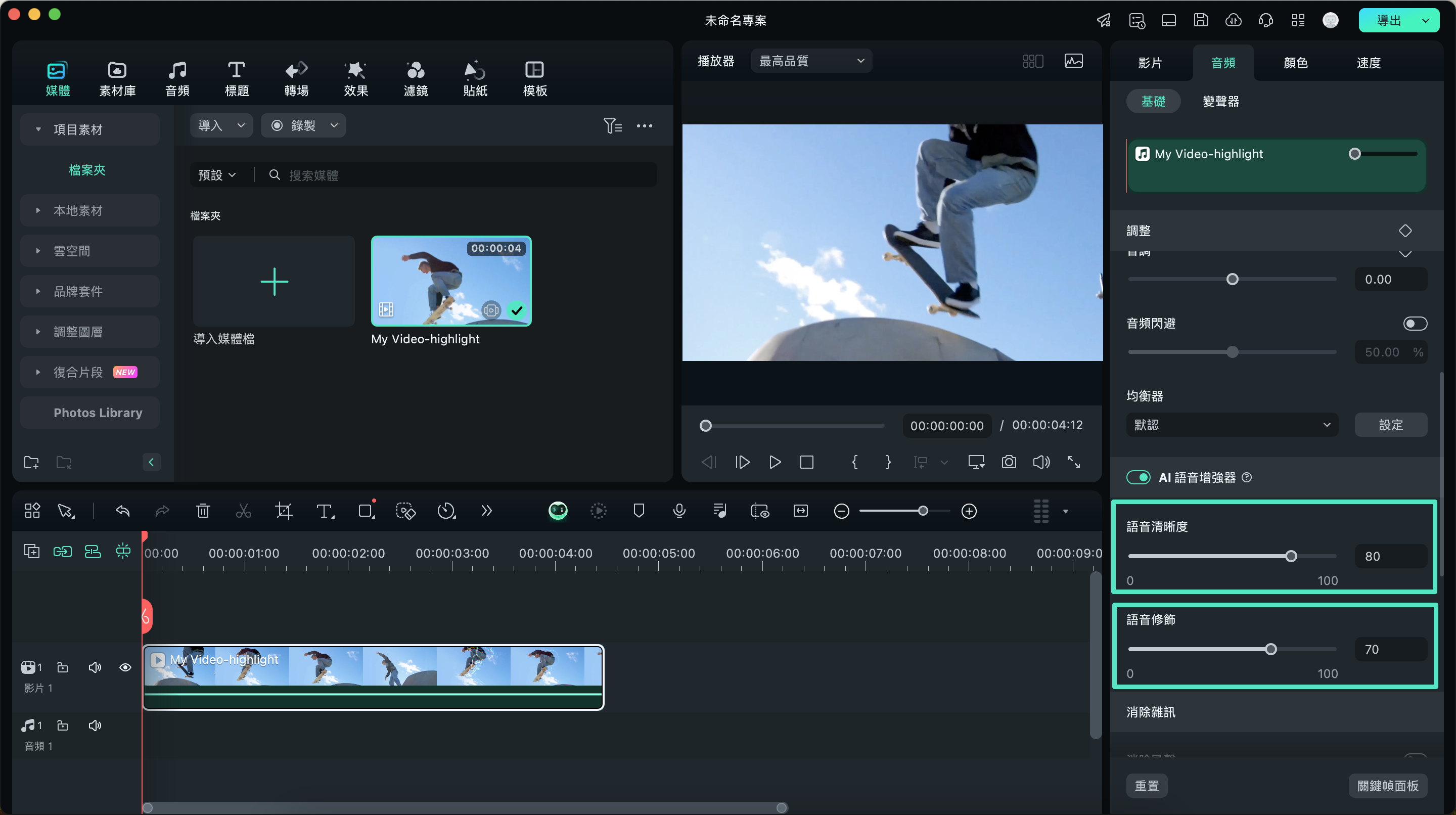Select the Text tool in timeline toolbar
Image resolution: width=1456 pixels, height=815 pixels.
point(325,511)
